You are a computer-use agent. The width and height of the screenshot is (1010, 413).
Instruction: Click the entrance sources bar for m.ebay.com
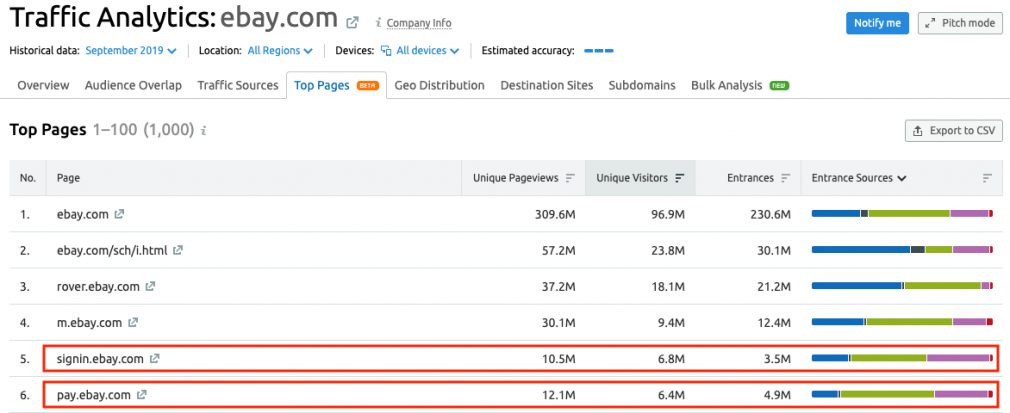point(902,322)
